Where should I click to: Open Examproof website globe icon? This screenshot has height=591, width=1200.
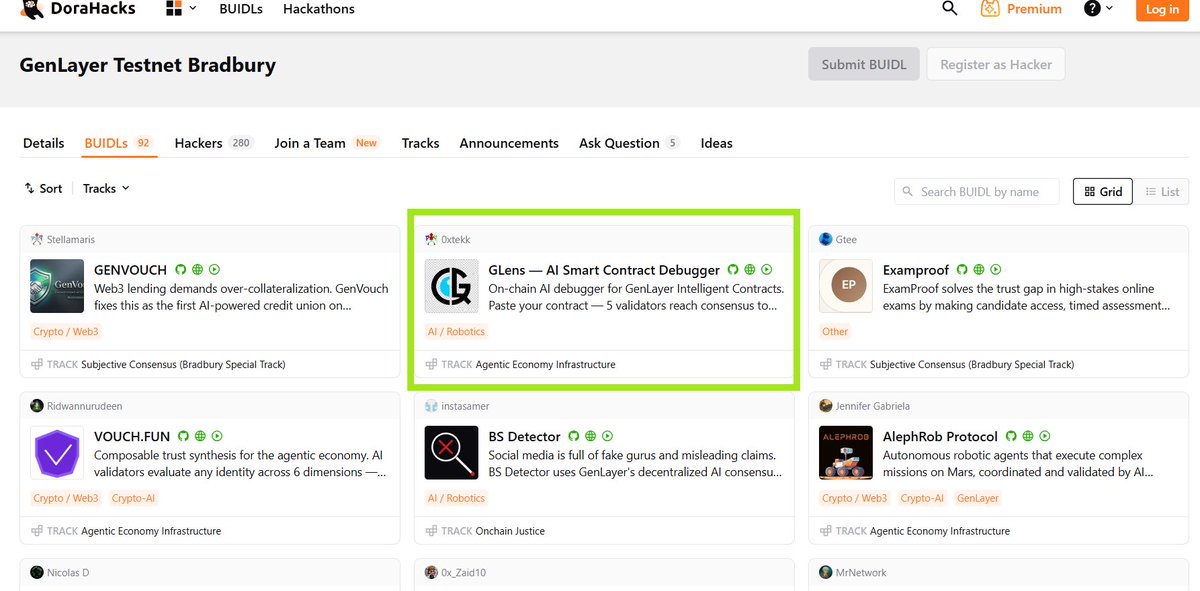979,270
